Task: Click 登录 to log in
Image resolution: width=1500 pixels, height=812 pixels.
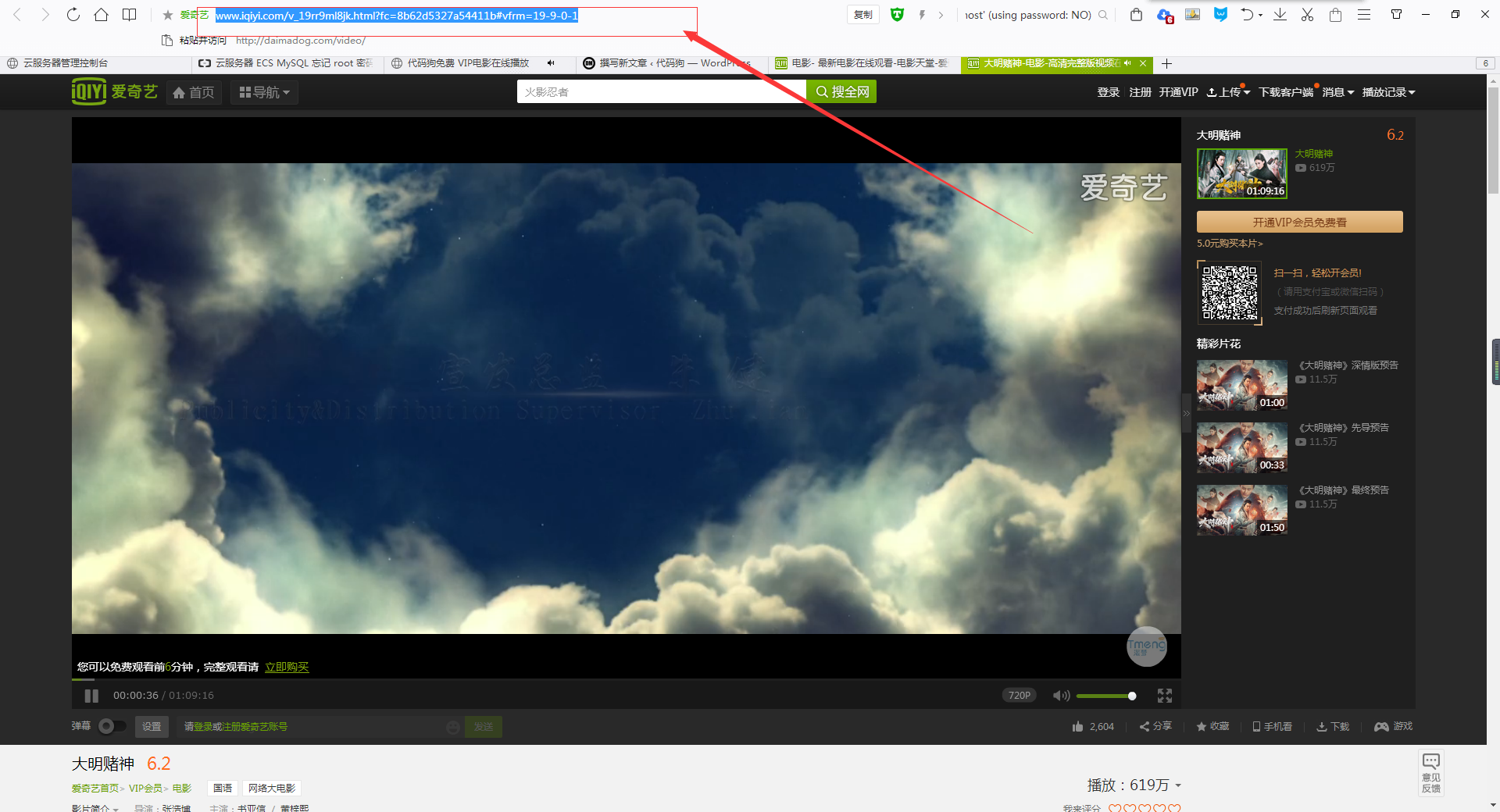Action: point(1108,92)
